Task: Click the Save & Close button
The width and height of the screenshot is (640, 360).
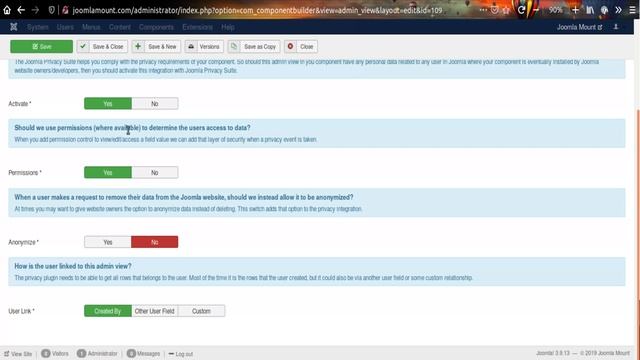Action: tap(102, 47)
